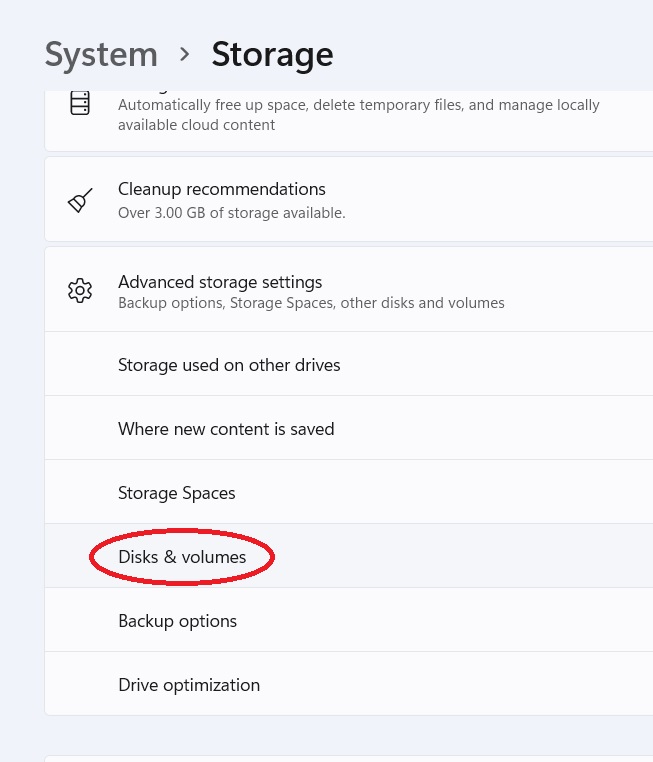Viewport: 653px width, 762px height.
Task: Click the Cleanup recommendations broom icon
Action: (x=80, y=200)
